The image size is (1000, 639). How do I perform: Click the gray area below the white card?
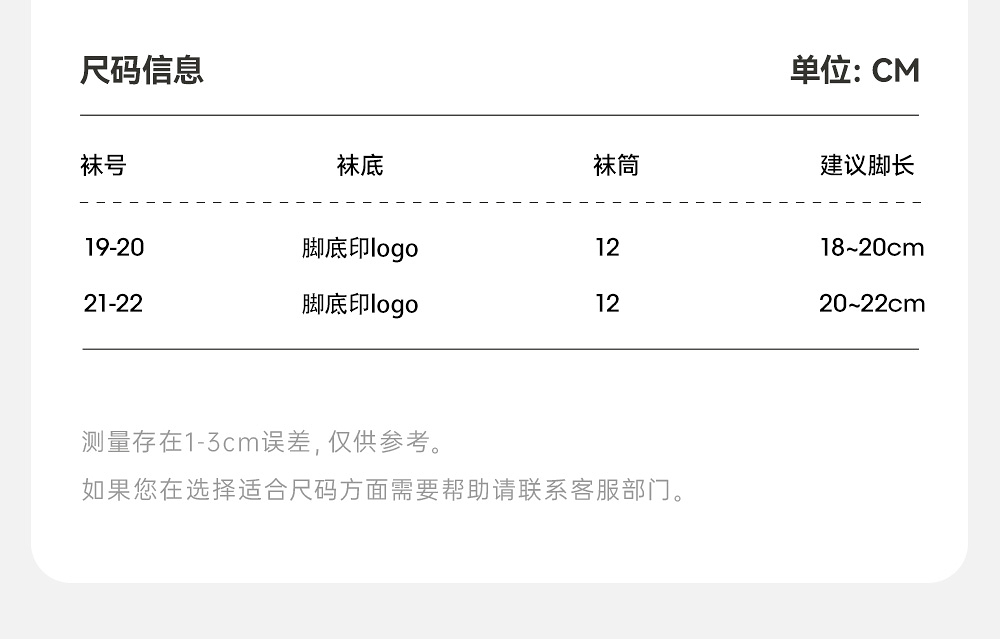(x=500, y=614)
